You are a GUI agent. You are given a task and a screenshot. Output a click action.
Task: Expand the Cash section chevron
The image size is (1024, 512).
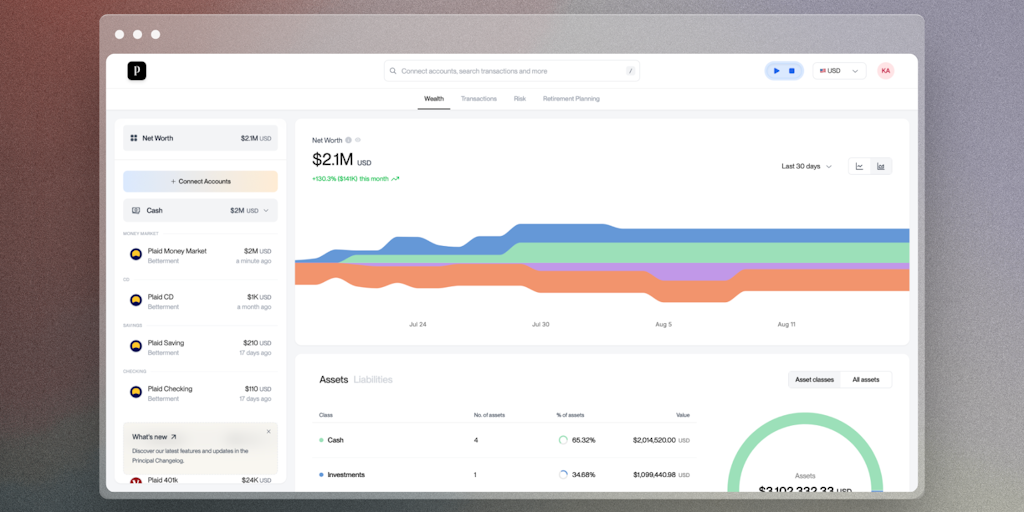pos(266,211)
